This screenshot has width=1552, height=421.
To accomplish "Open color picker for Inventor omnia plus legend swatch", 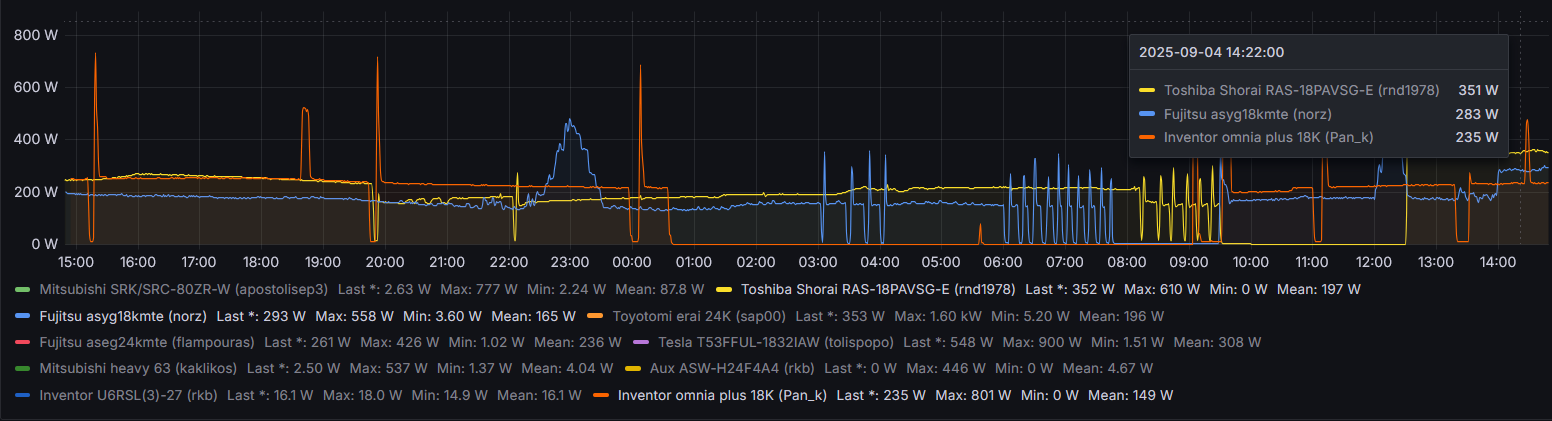I will coord(602,395).
